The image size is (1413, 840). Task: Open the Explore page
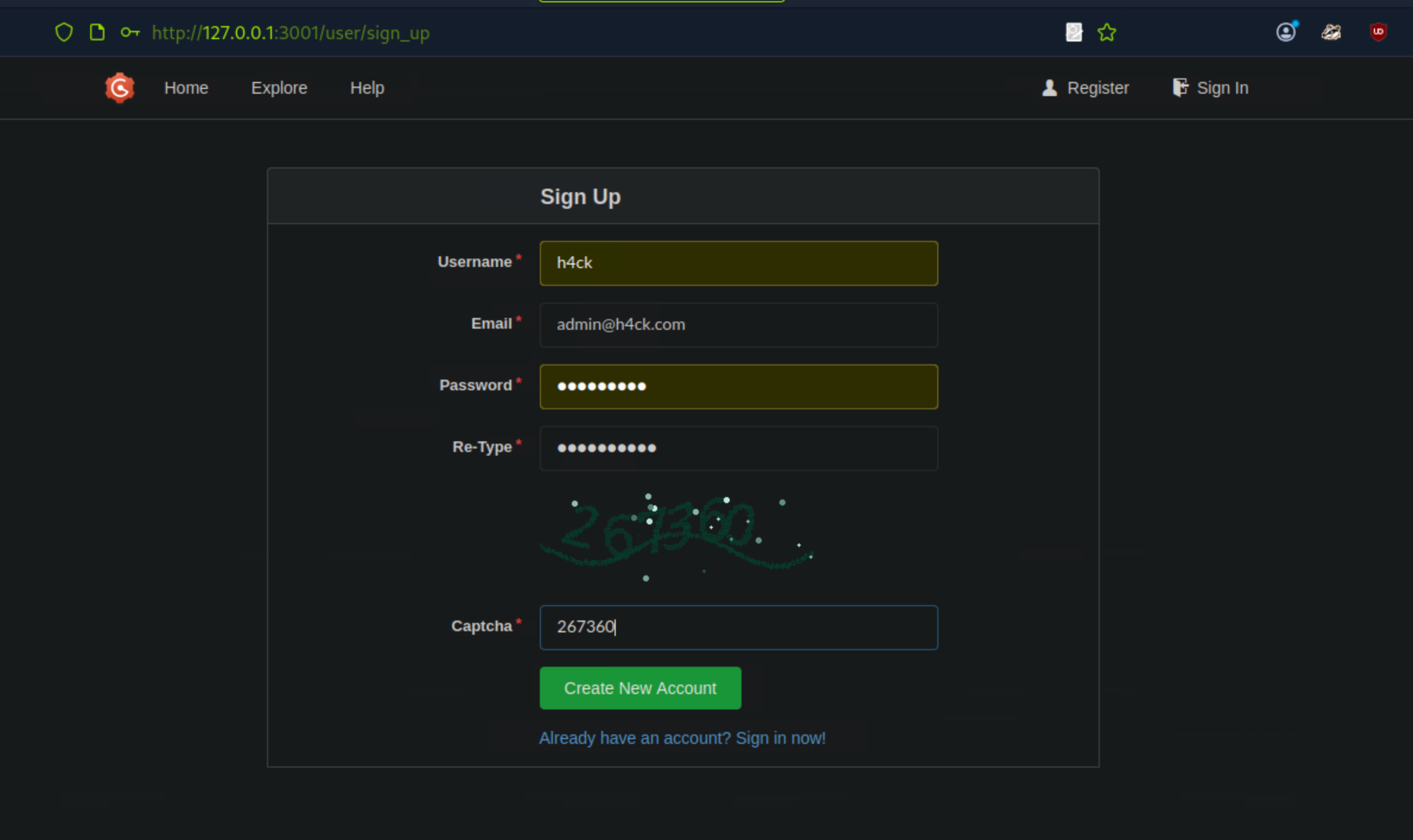point(279,87)
